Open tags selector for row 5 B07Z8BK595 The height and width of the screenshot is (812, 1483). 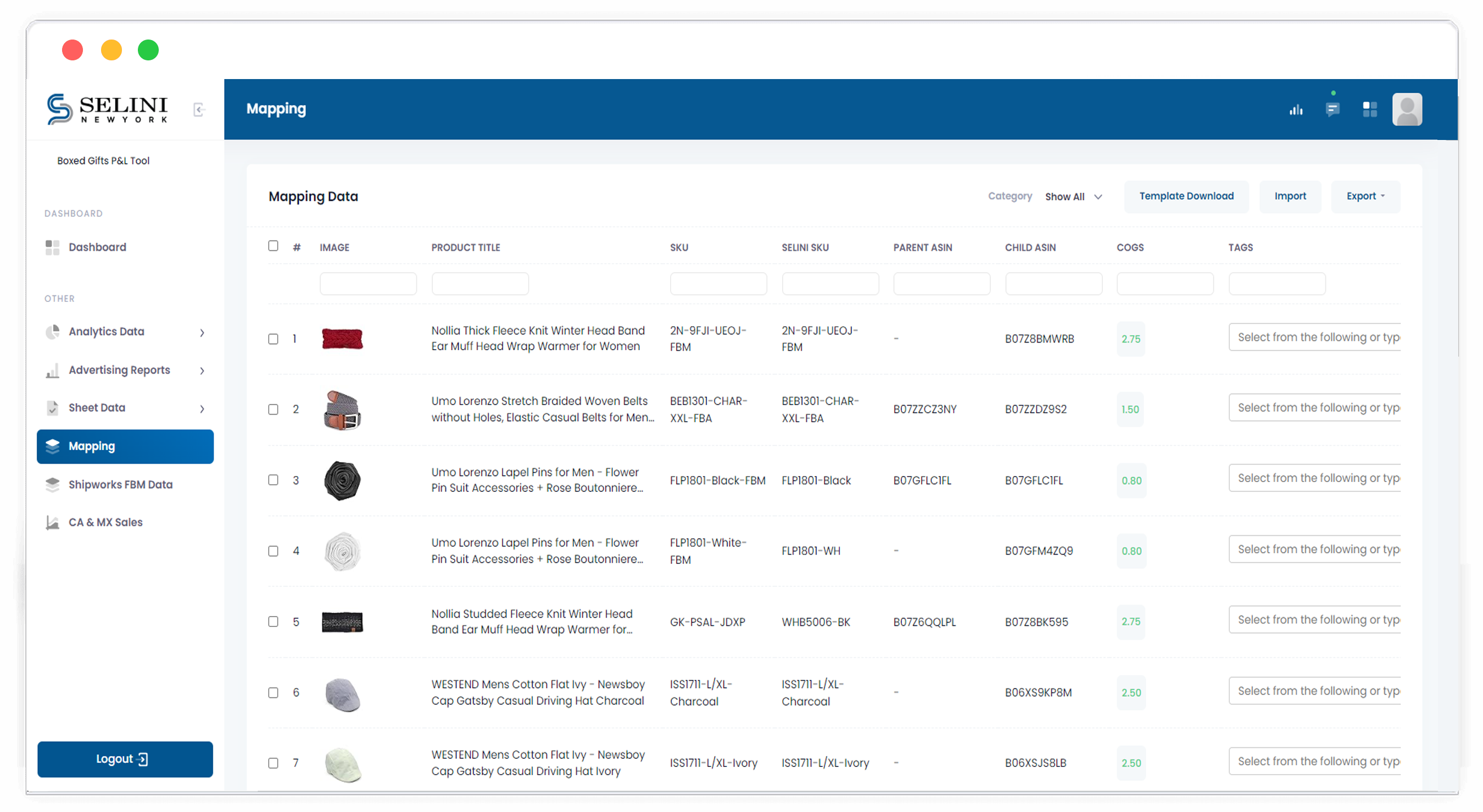point(1314,619)
